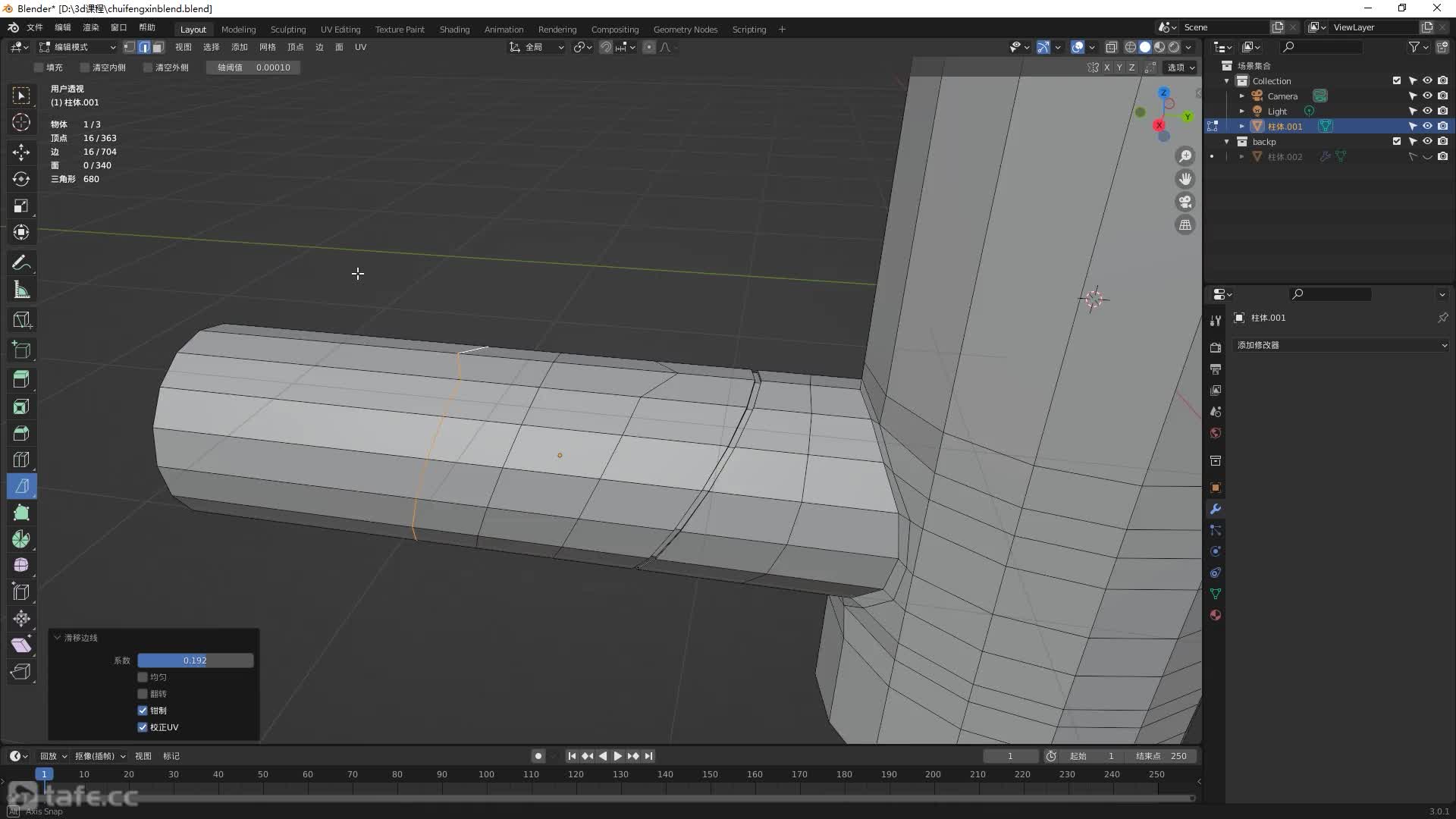The height and width of the screenshot is (819, 1456).
Task: Pick the Inset Faces tool
Action: tap(21, 406)
